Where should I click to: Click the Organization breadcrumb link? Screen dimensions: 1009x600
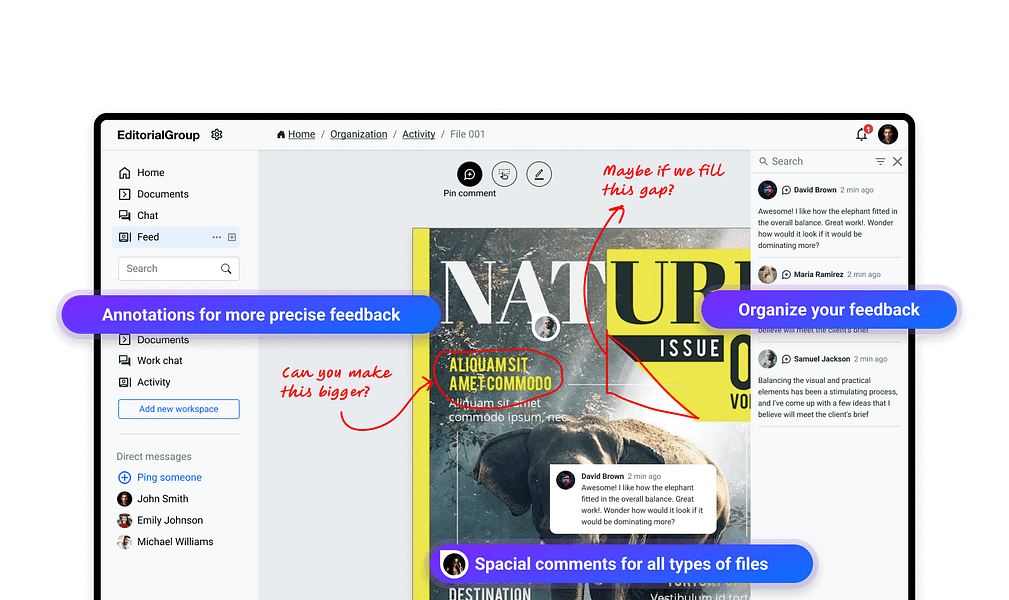(x=358, y=134)
